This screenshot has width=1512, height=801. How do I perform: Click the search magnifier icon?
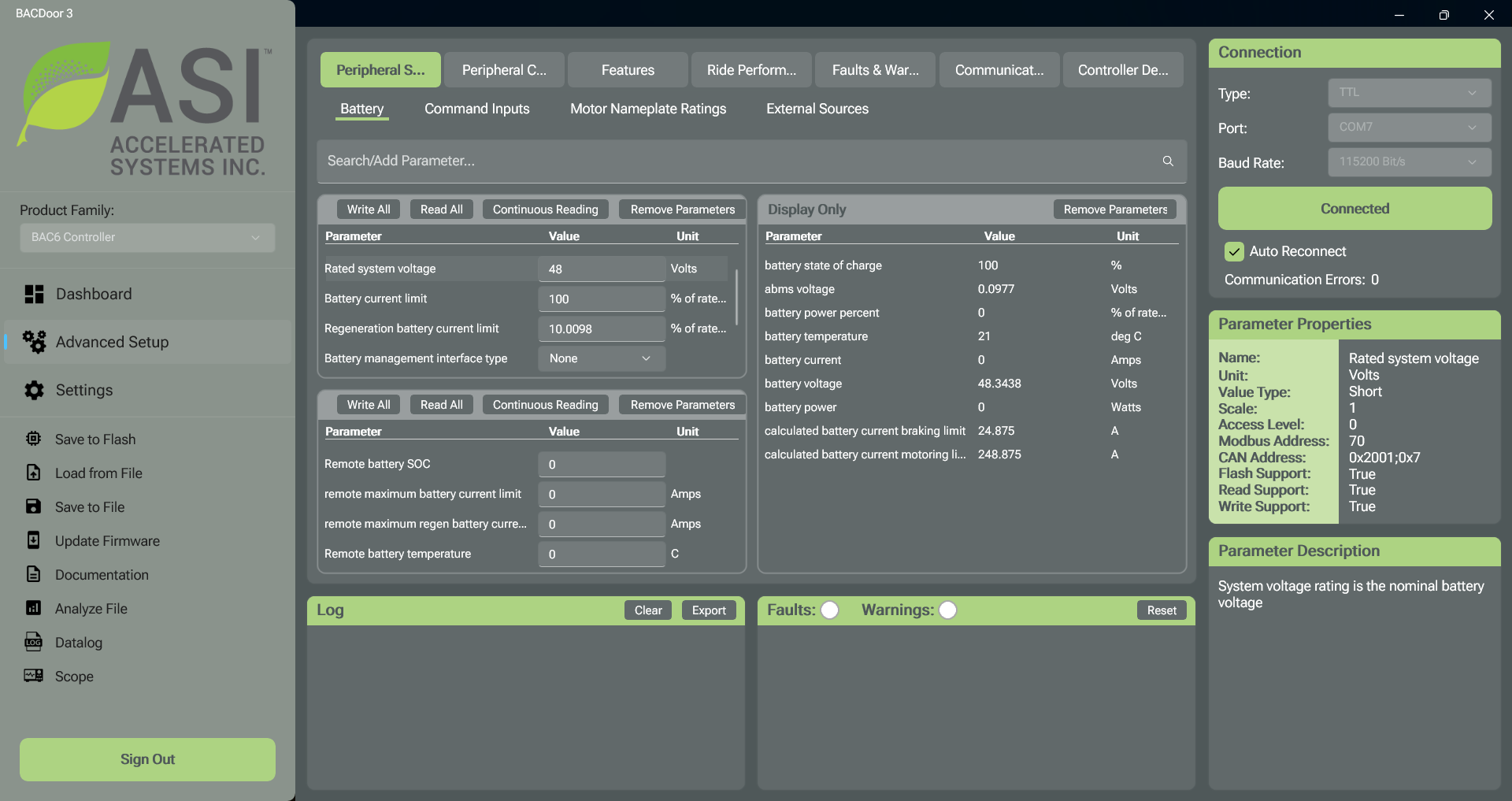1168,161
